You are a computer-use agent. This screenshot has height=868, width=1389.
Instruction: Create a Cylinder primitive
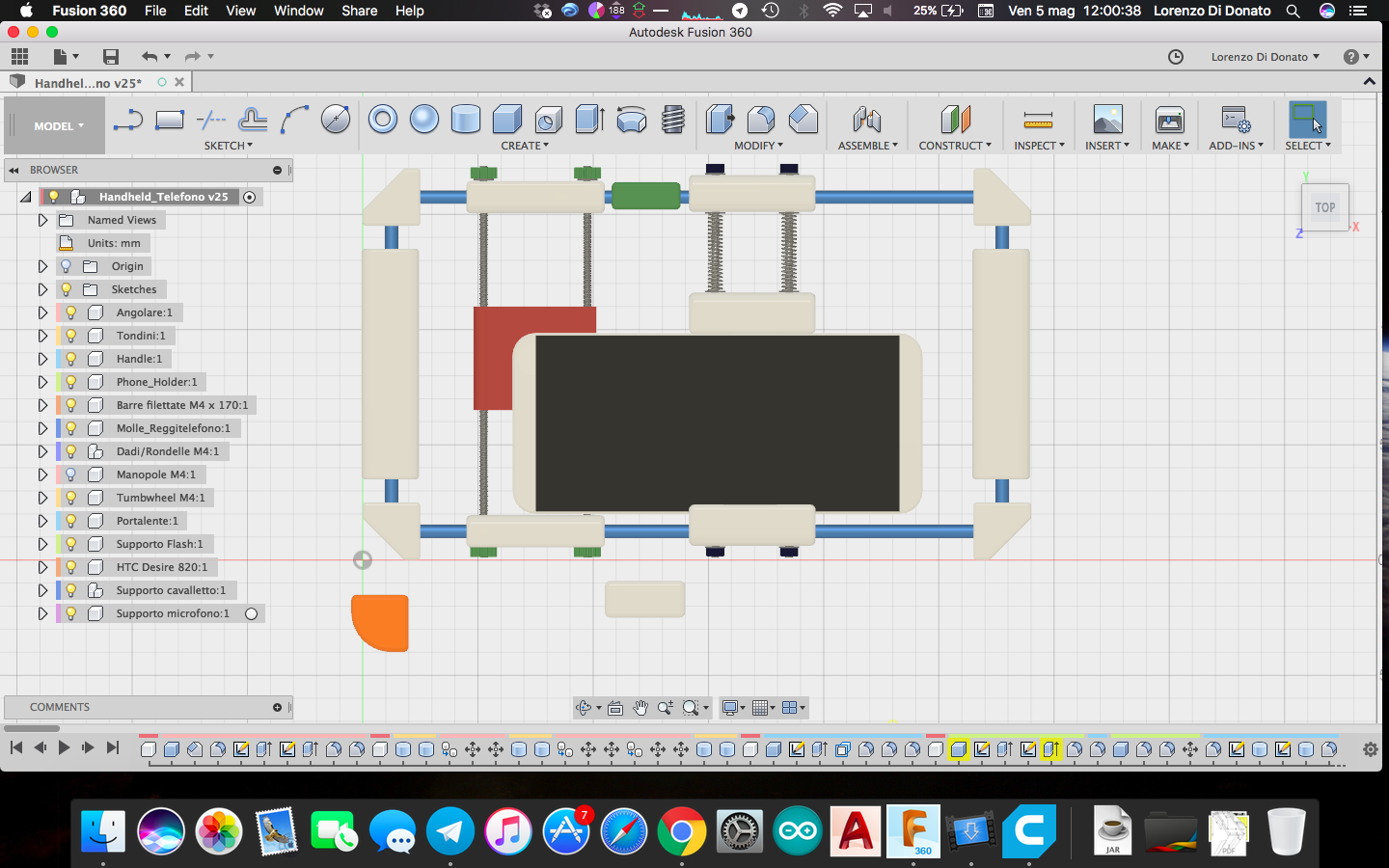pyautogui.click(x=466, y=120)
